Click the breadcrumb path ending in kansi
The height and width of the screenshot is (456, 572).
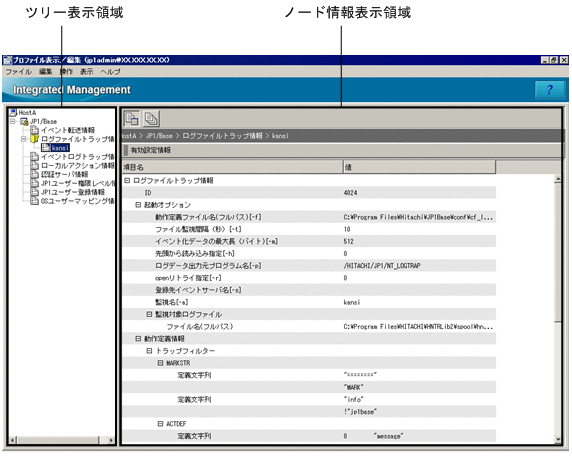click(x=205, y=136)
